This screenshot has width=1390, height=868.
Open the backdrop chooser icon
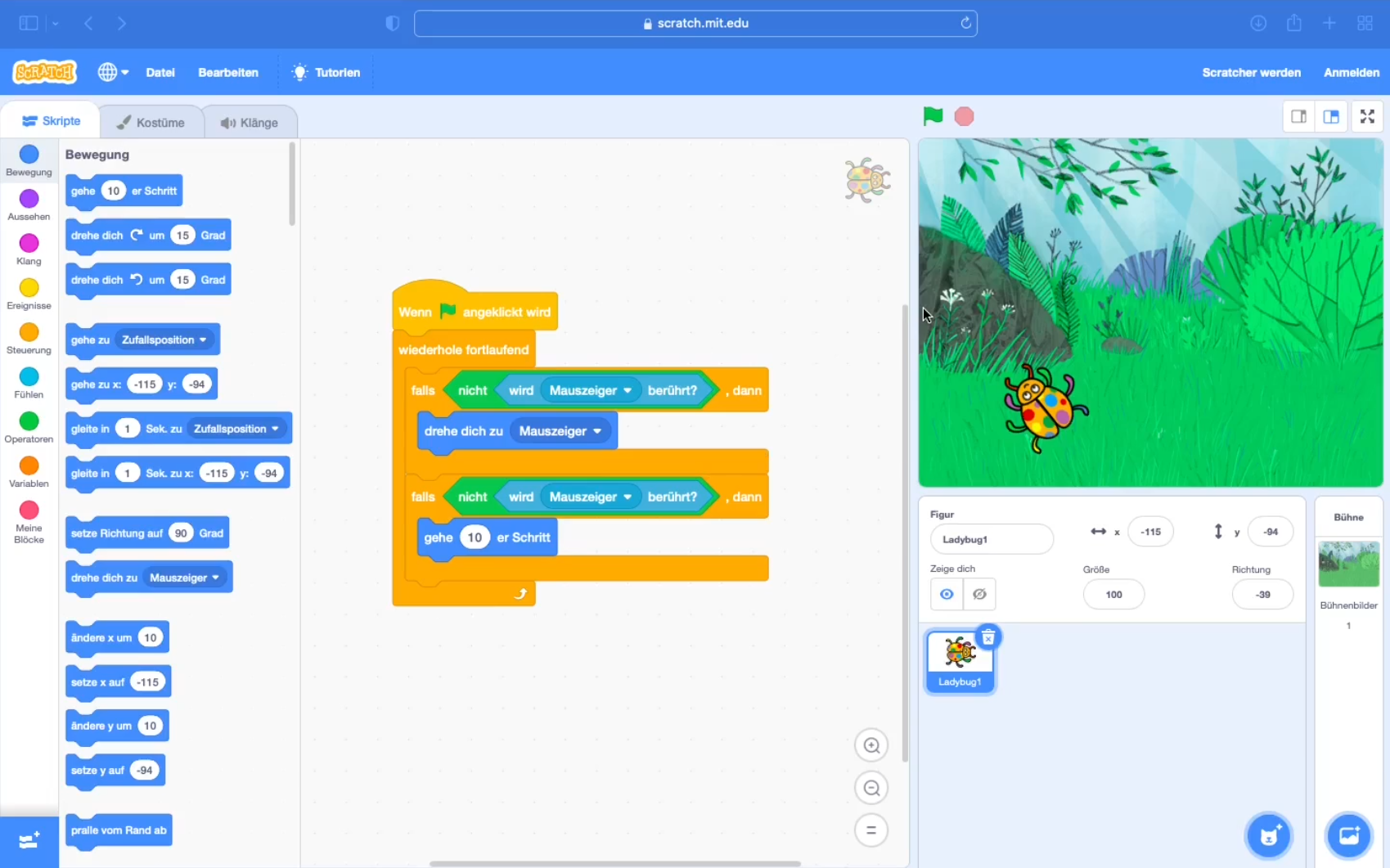coord(1348,835)
